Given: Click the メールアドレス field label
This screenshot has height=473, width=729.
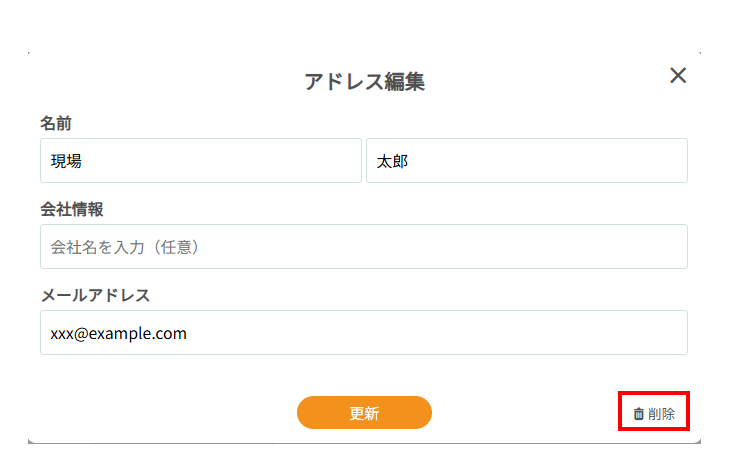Looking at the screenshot, I should coord(95,295).
